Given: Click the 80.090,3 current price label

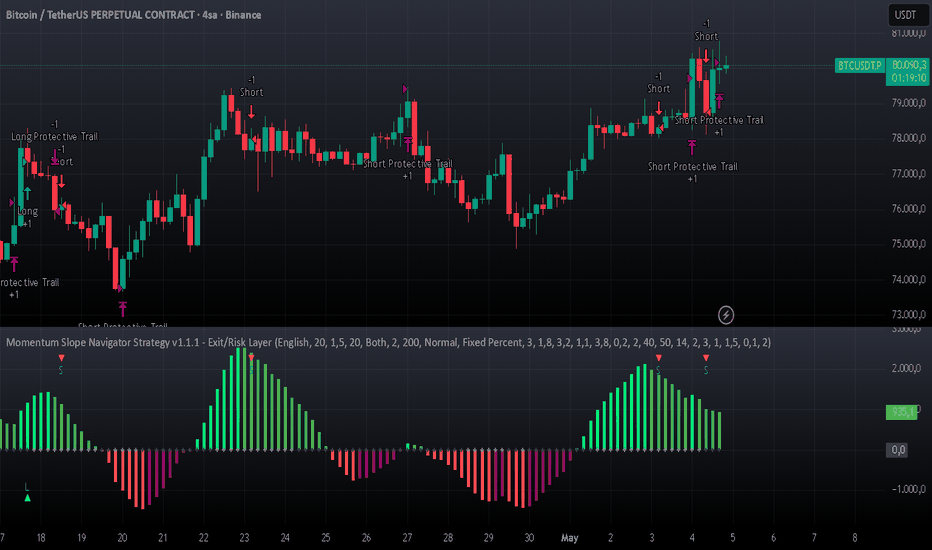Looking at the screenshot, I should [908, 64].
